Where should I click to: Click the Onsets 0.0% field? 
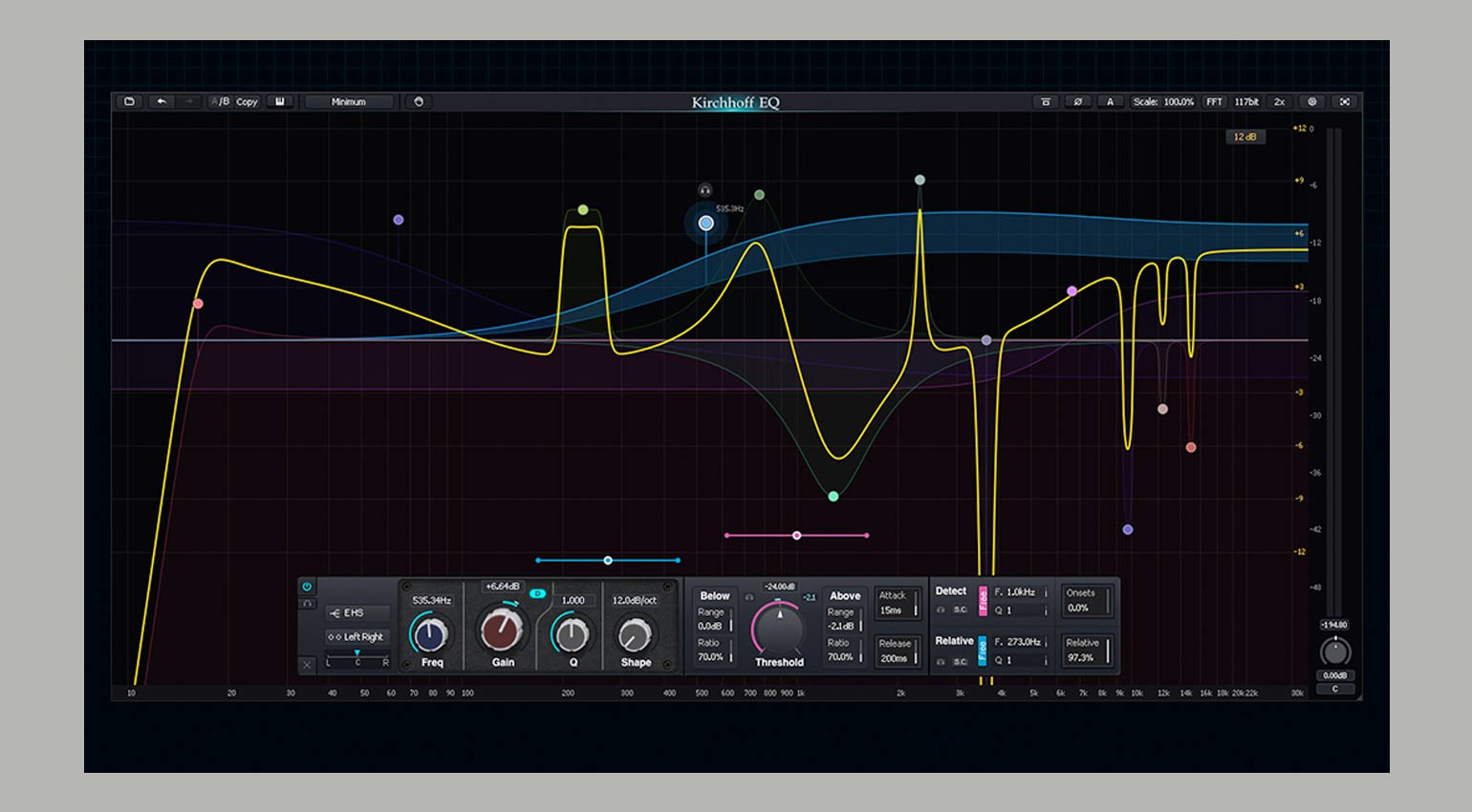(1087, 600)
